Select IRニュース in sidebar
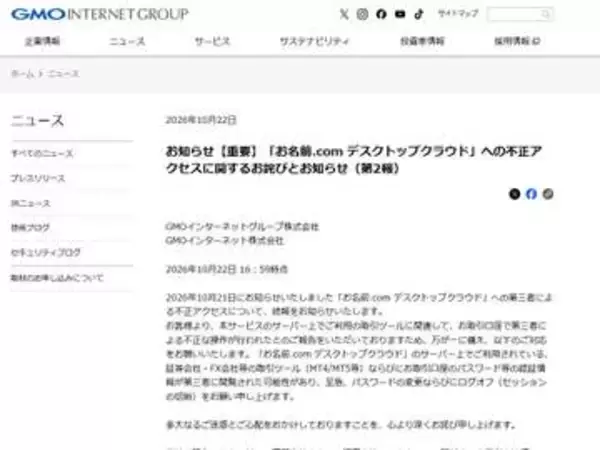This screenshot has height=450, width=600. tap(30, 203)
